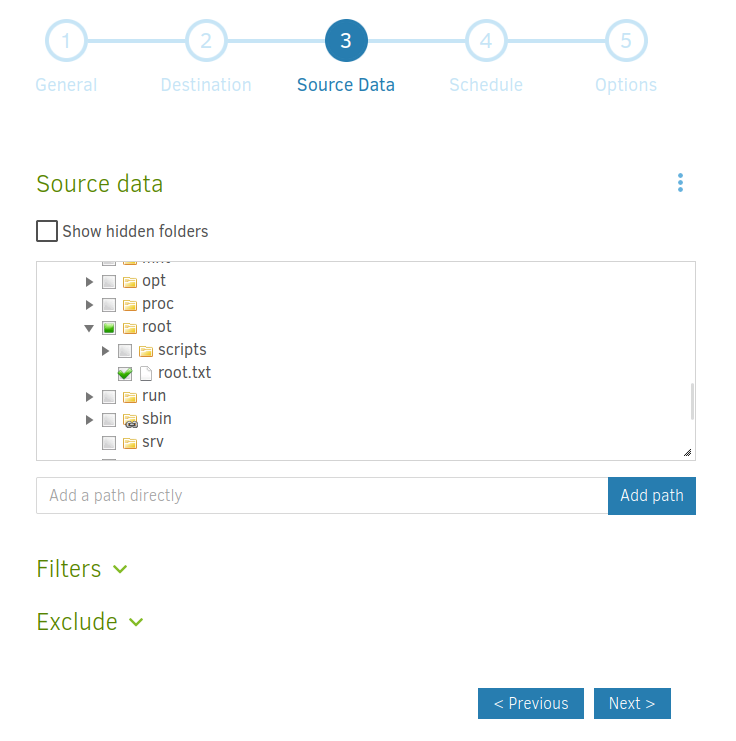The width and height of the screenshot is (736, 741).
Task: Click the opt folder icon
Action: (130, 281)
